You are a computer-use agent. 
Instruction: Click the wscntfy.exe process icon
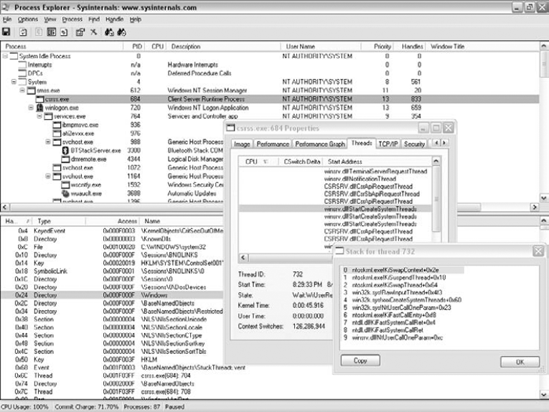[x=65, y=185]
